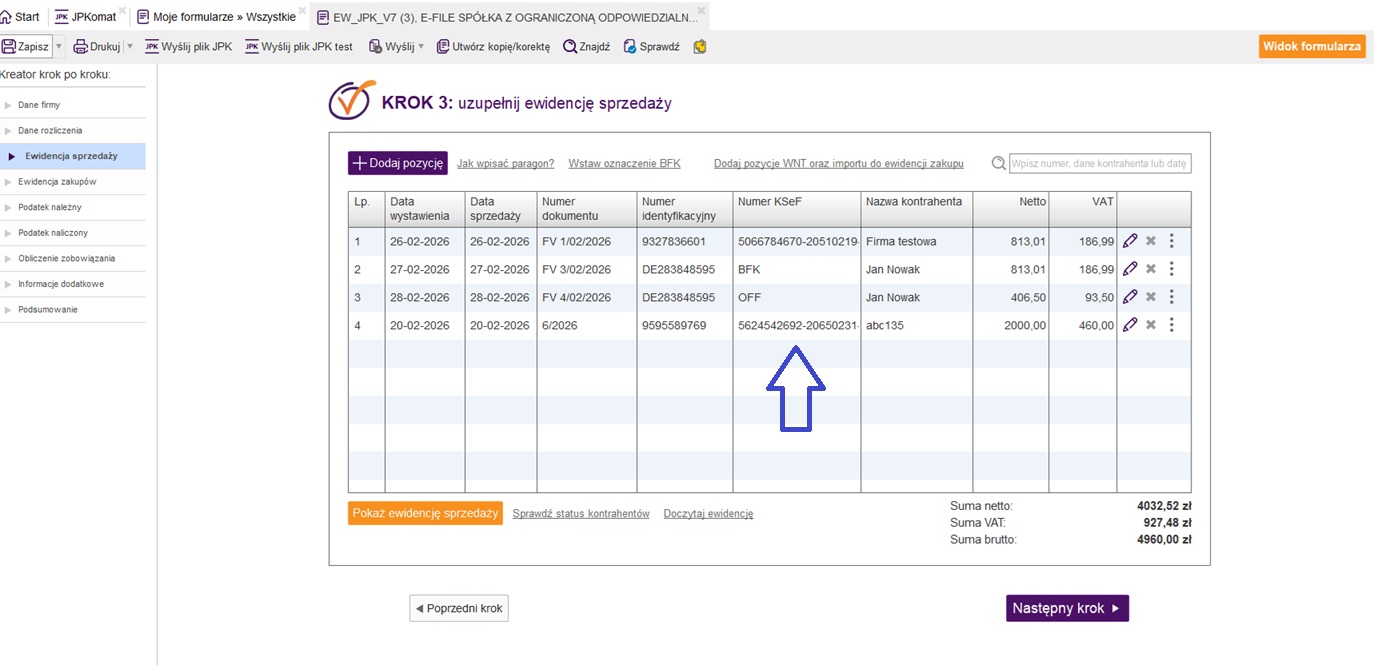The width and height of the screenshot is (1374, 665).
Task: Click the search field above the sales table
Action: click(x=1099, y=164)
